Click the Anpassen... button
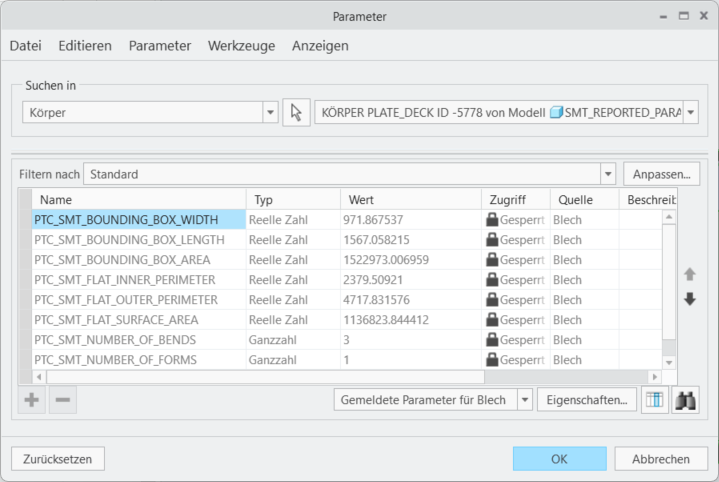 661,174
